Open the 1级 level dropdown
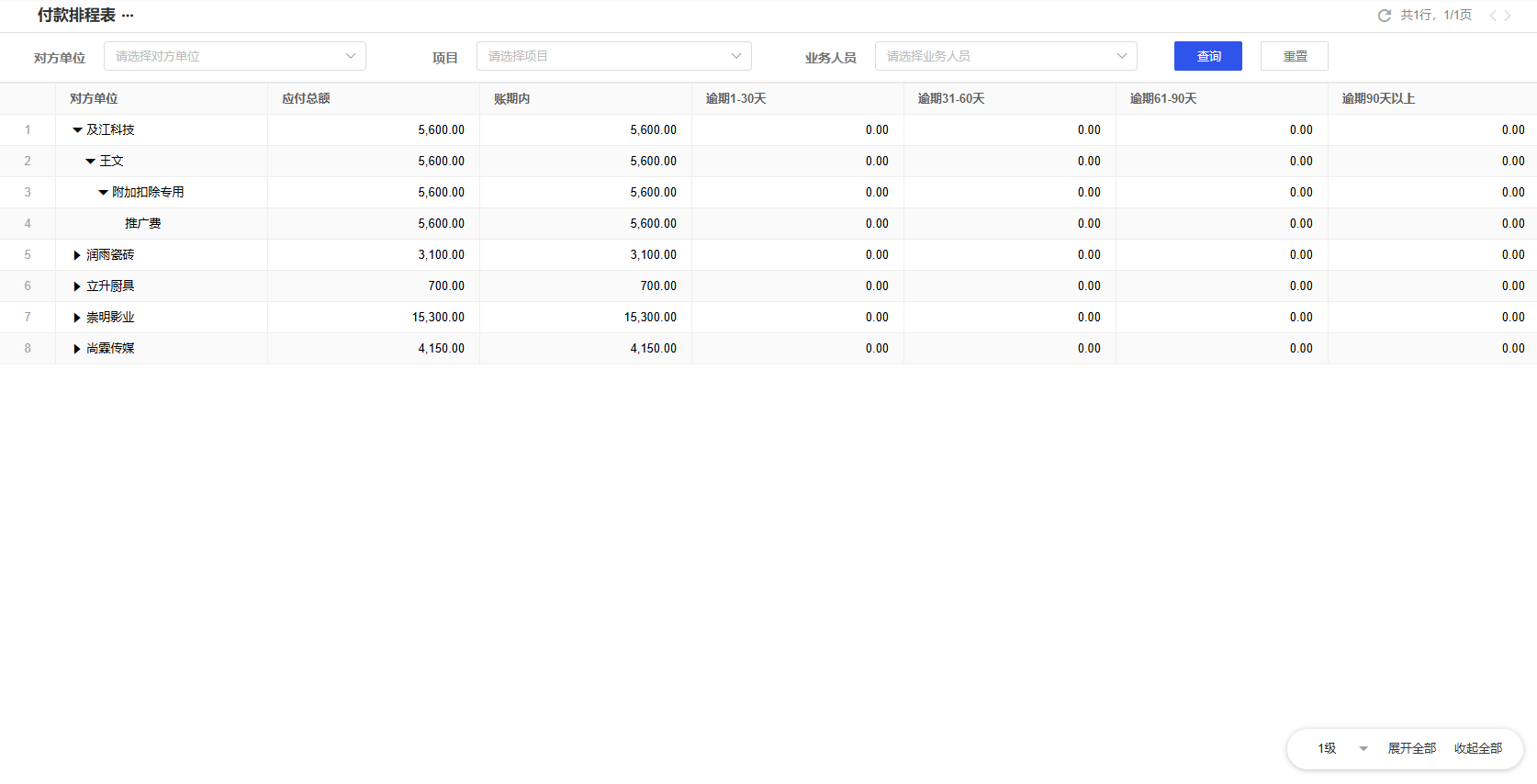The width and height of the screenshot is (1537, 784). tap(1342, 749)
